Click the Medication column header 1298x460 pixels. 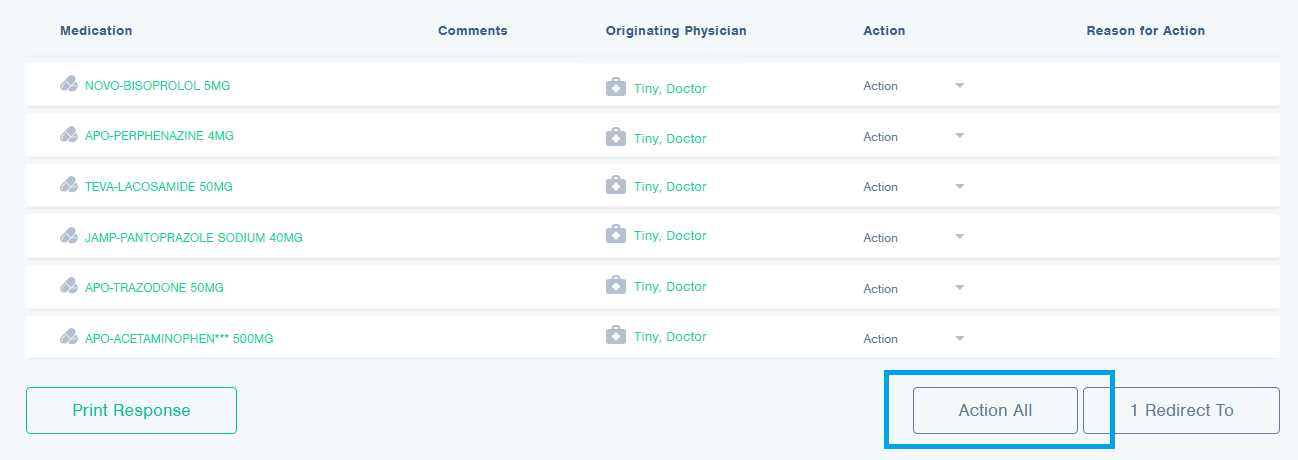click(96, 31)
